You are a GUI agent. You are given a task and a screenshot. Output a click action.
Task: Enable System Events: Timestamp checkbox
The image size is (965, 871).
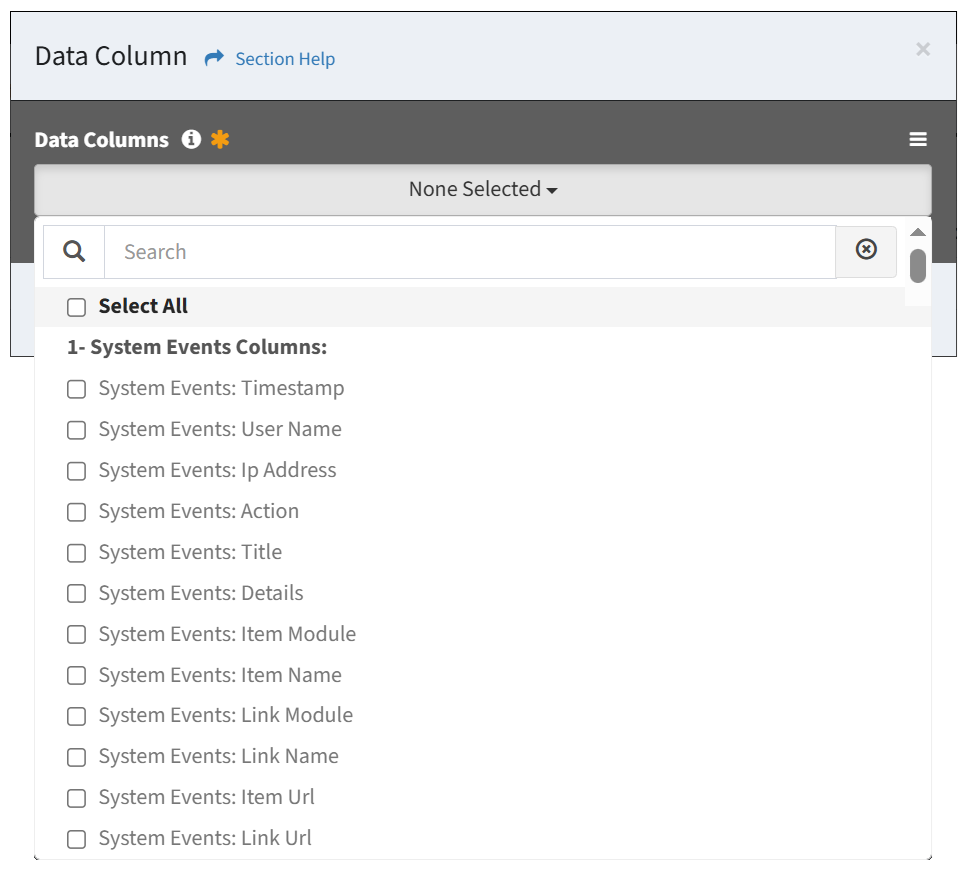[x=76, y=389]
